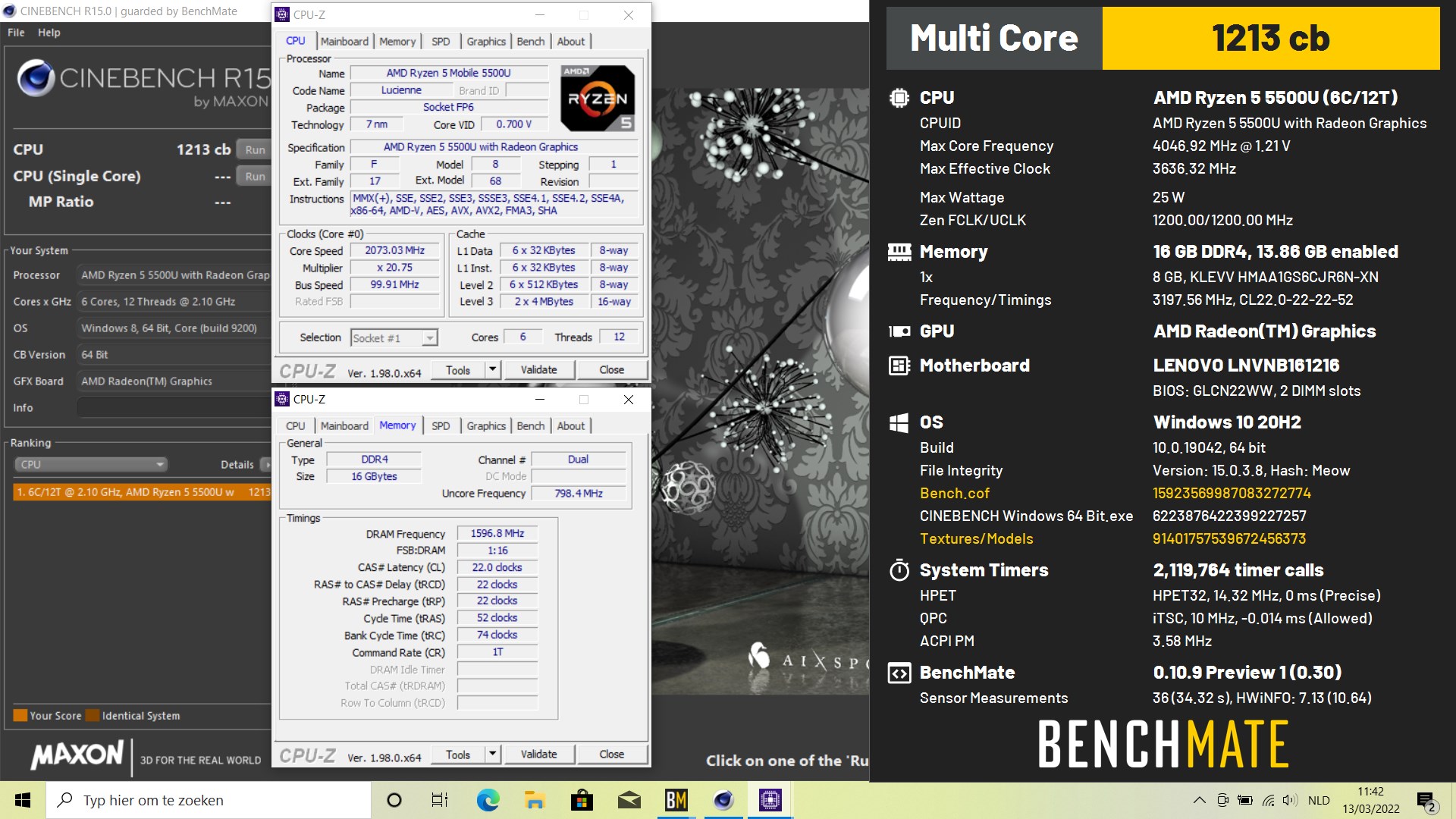The image size is (1456, 819).
Task: Switch to CPU tab in lower CPU-Z
Action: pos(296,426)
